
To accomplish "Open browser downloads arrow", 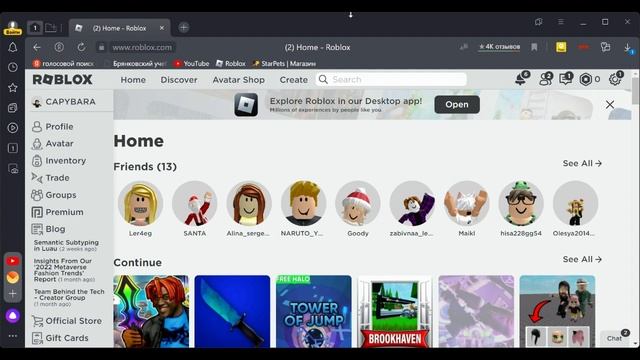I will (628, 48).
